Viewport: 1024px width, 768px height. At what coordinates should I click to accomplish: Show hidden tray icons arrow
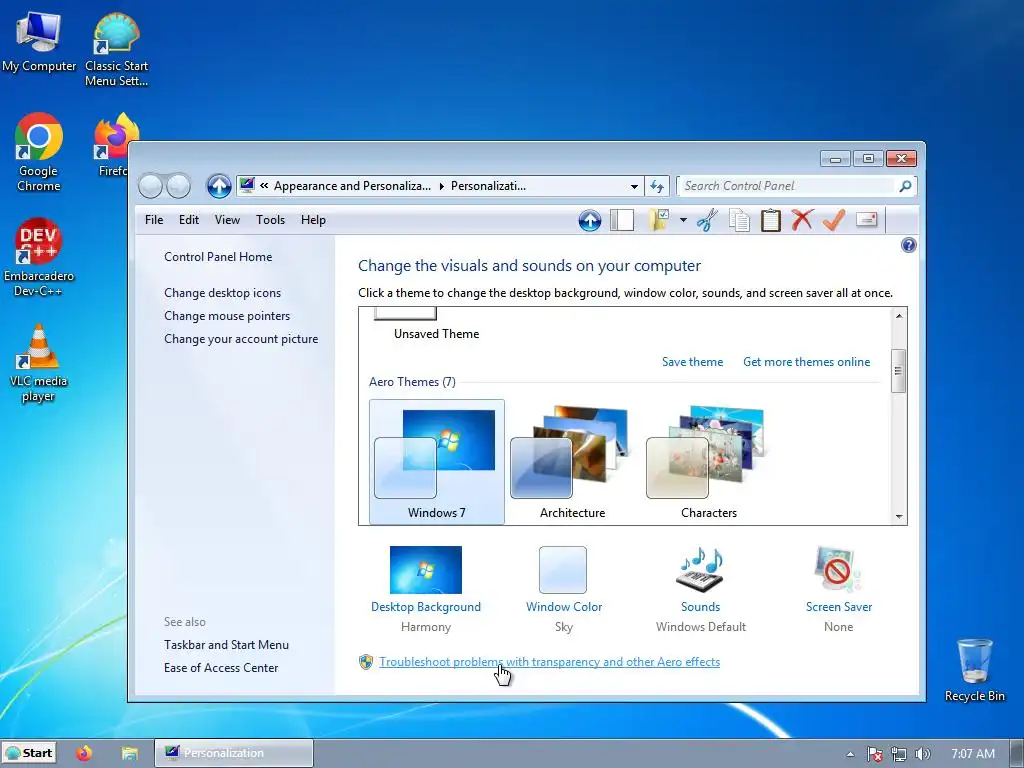[850, 754]
